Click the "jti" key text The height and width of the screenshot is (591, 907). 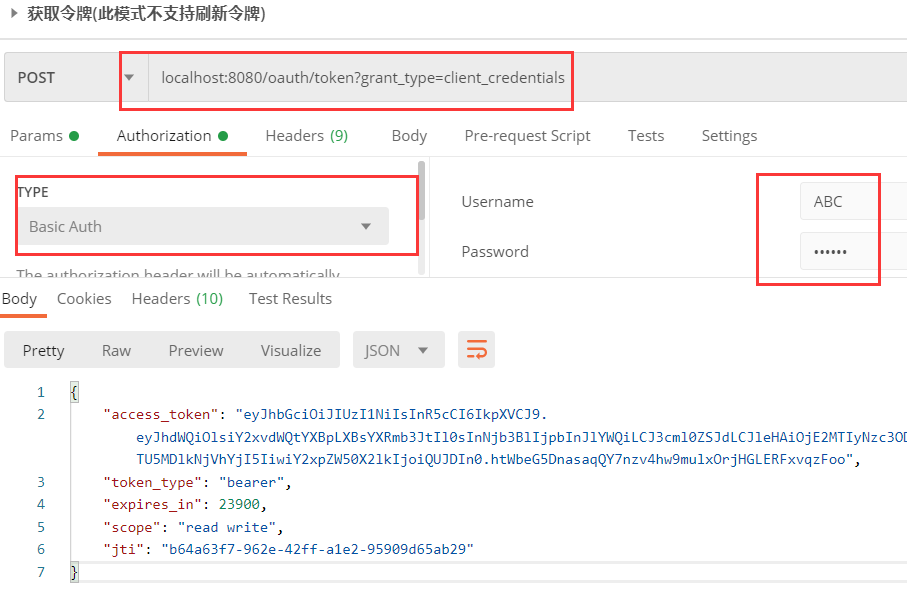point(123,549)
